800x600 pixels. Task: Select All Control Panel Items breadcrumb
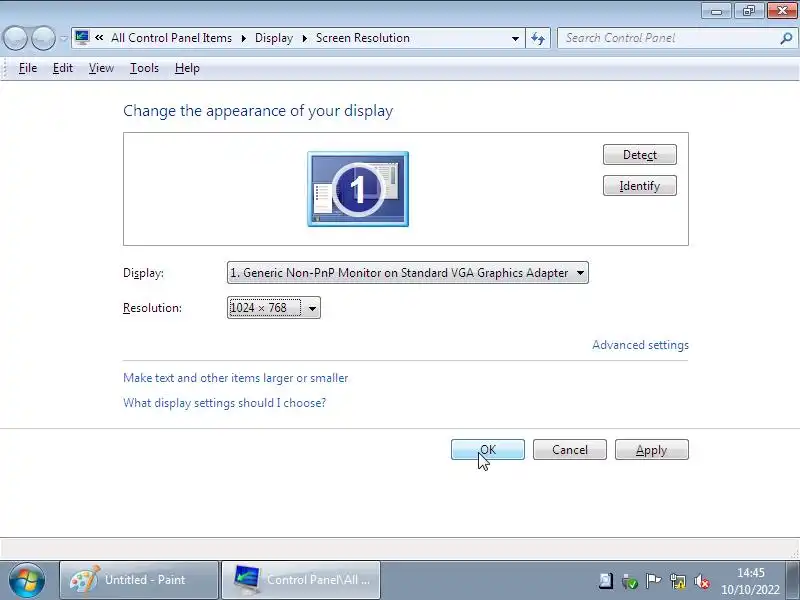click(x=171, y=38)
